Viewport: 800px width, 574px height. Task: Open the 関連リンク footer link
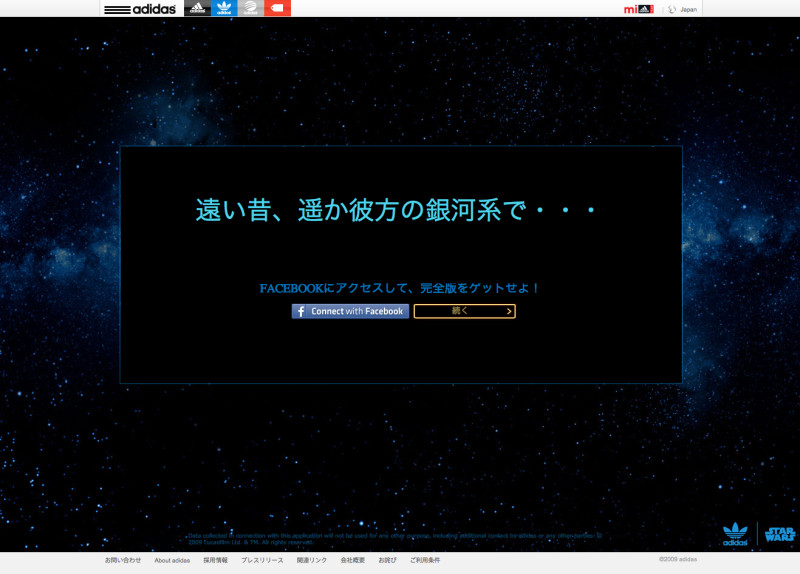coord(312,560)
